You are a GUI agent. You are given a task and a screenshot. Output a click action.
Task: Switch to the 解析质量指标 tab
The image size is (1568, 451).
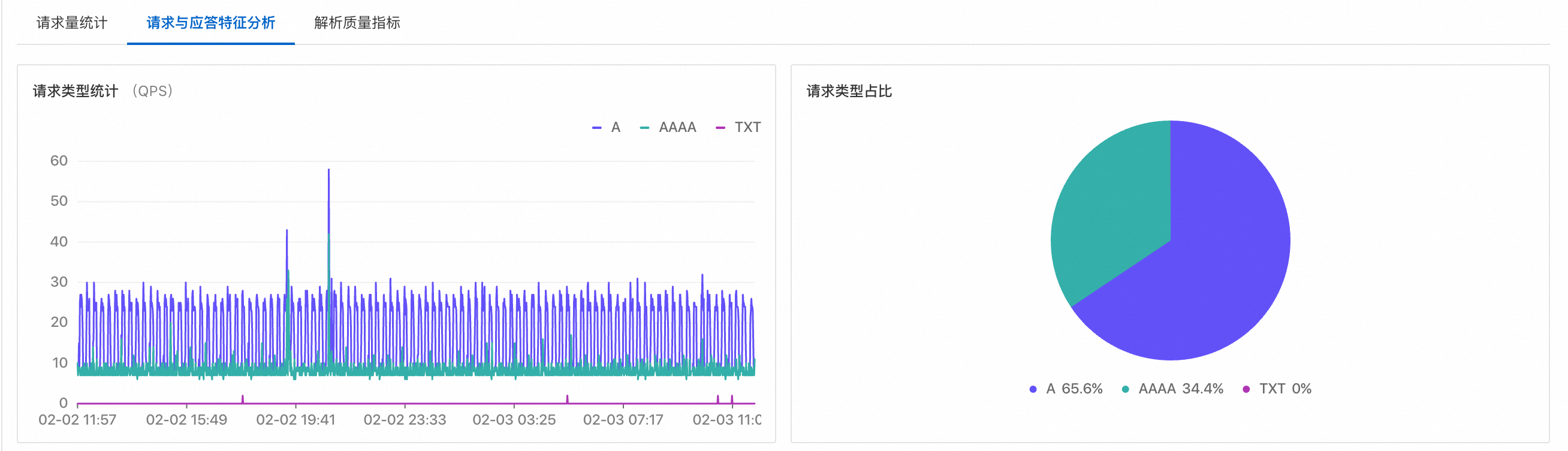(x=357, y=23)
